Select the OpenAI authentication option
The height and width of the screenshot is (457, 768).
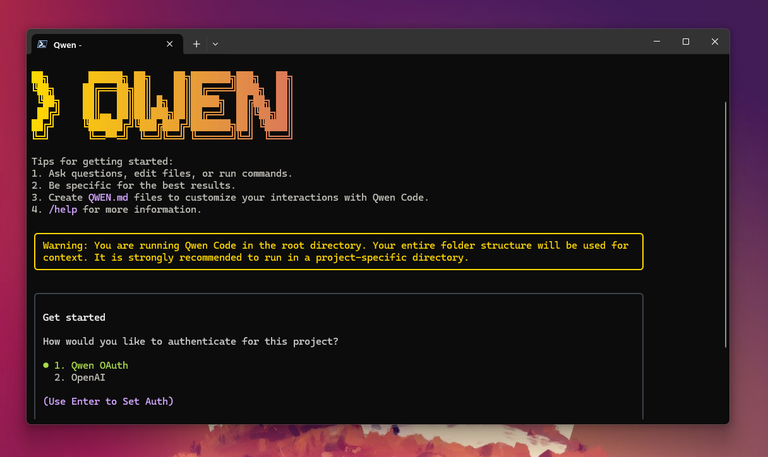coord(80,378)
